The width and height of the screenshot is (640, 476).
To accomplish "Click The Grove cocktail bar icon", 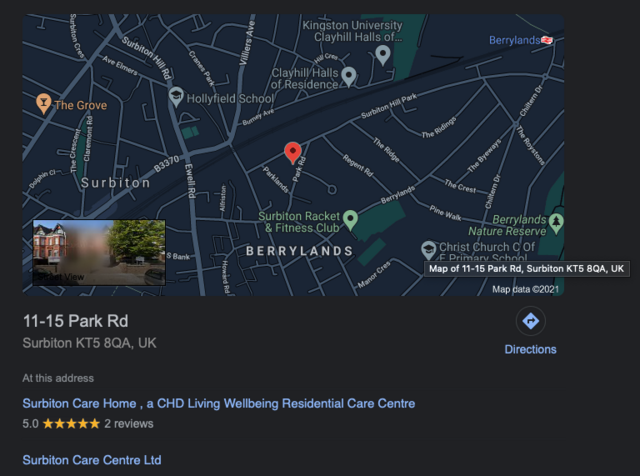I will [43, 104].
